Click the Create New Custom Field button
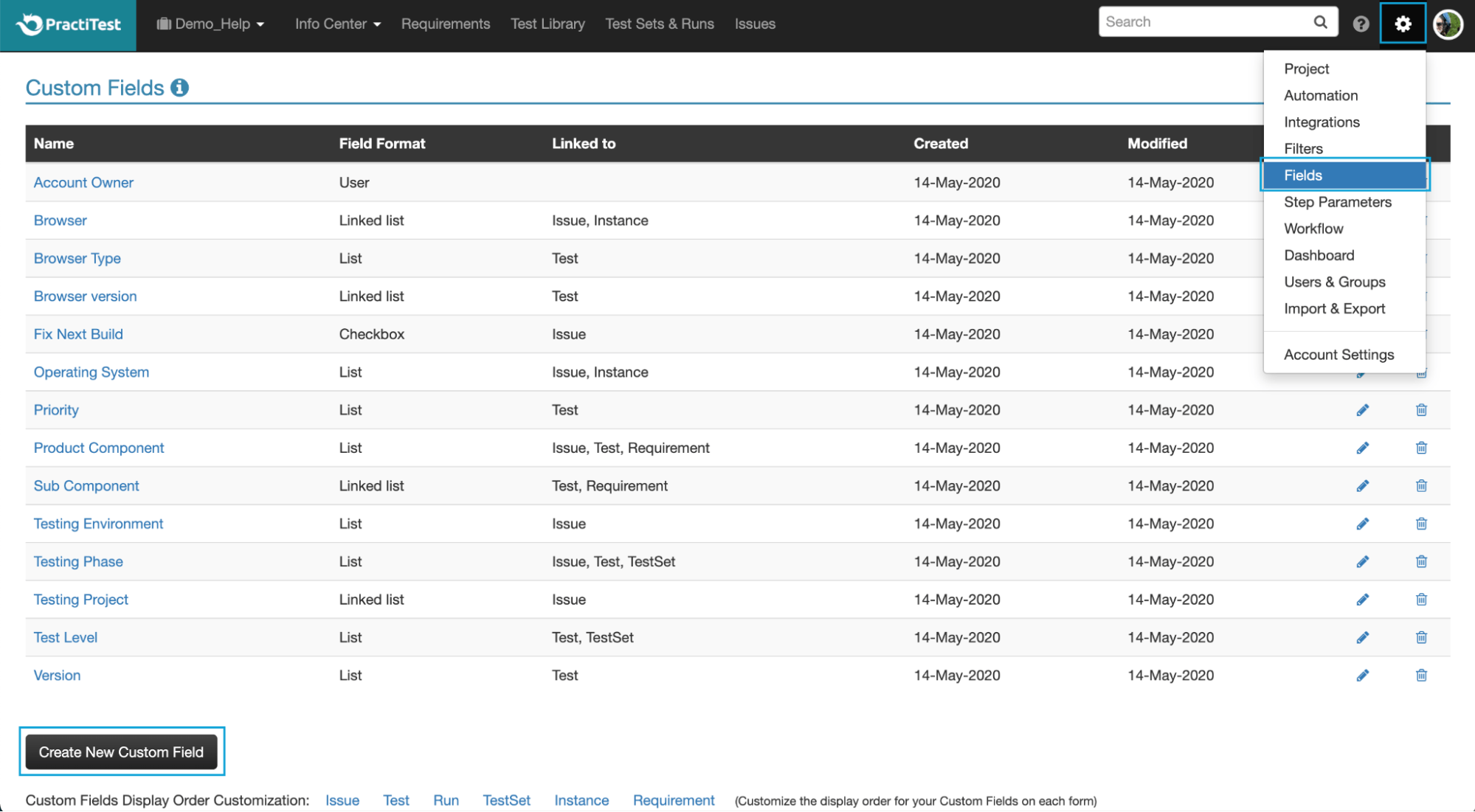The height and width of the screenshot is (812, 1475). click(122, 752)
